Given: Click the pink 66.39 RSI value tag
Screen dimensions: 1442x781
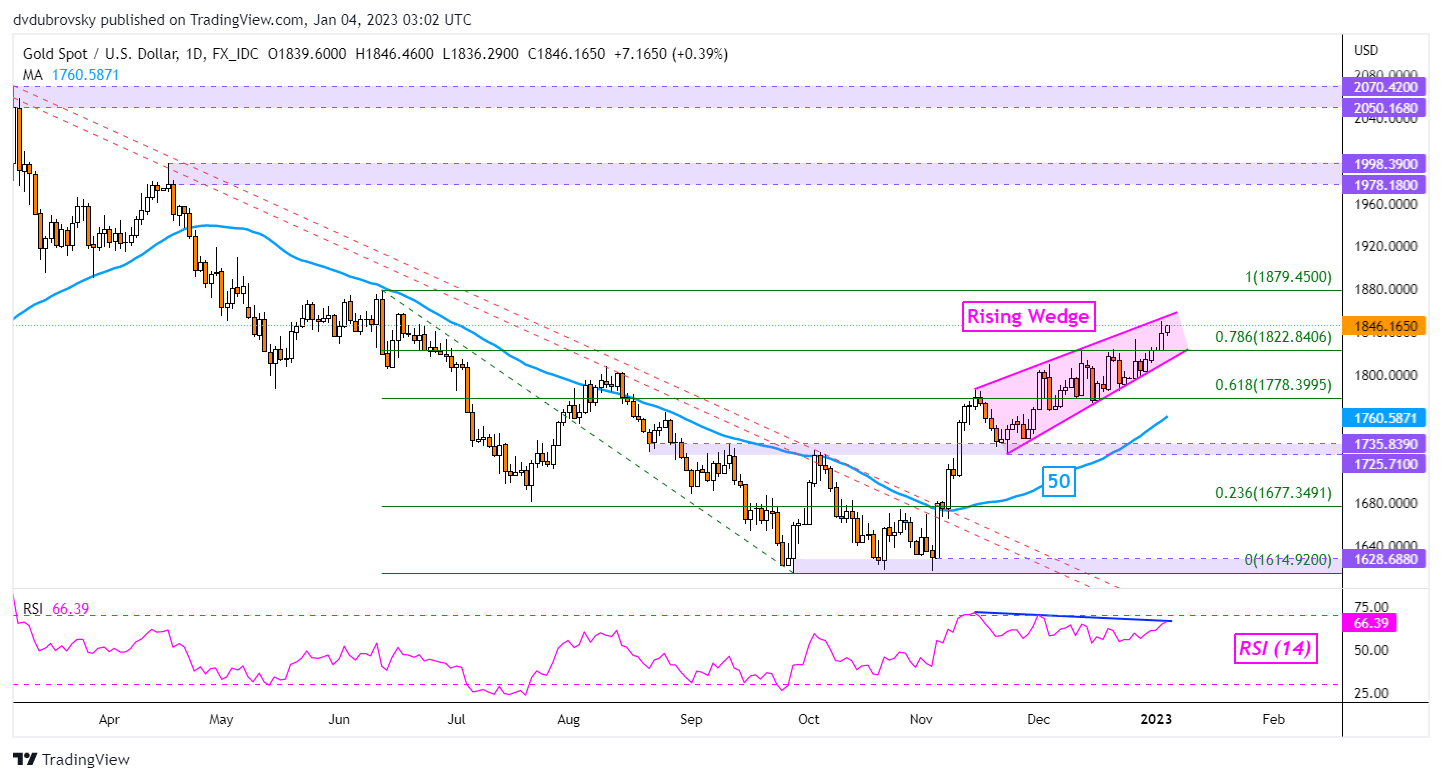Looking at the screenshot, I should pyautogui.click(x=1372, y=623).
